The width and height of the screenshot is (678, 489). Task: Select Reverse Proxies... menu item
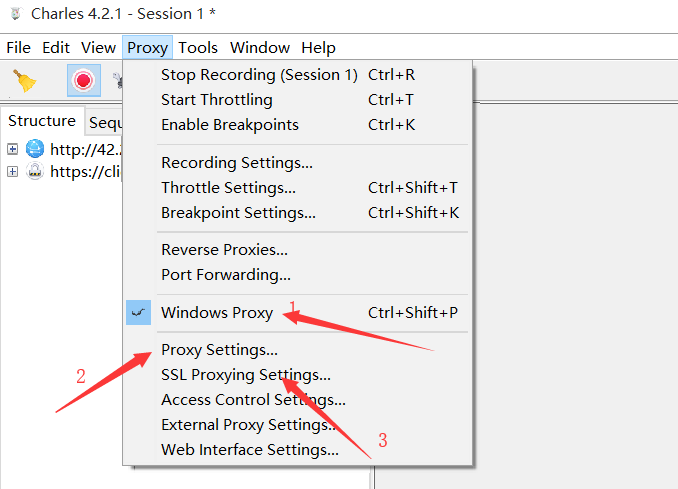(x=224, y=250)
